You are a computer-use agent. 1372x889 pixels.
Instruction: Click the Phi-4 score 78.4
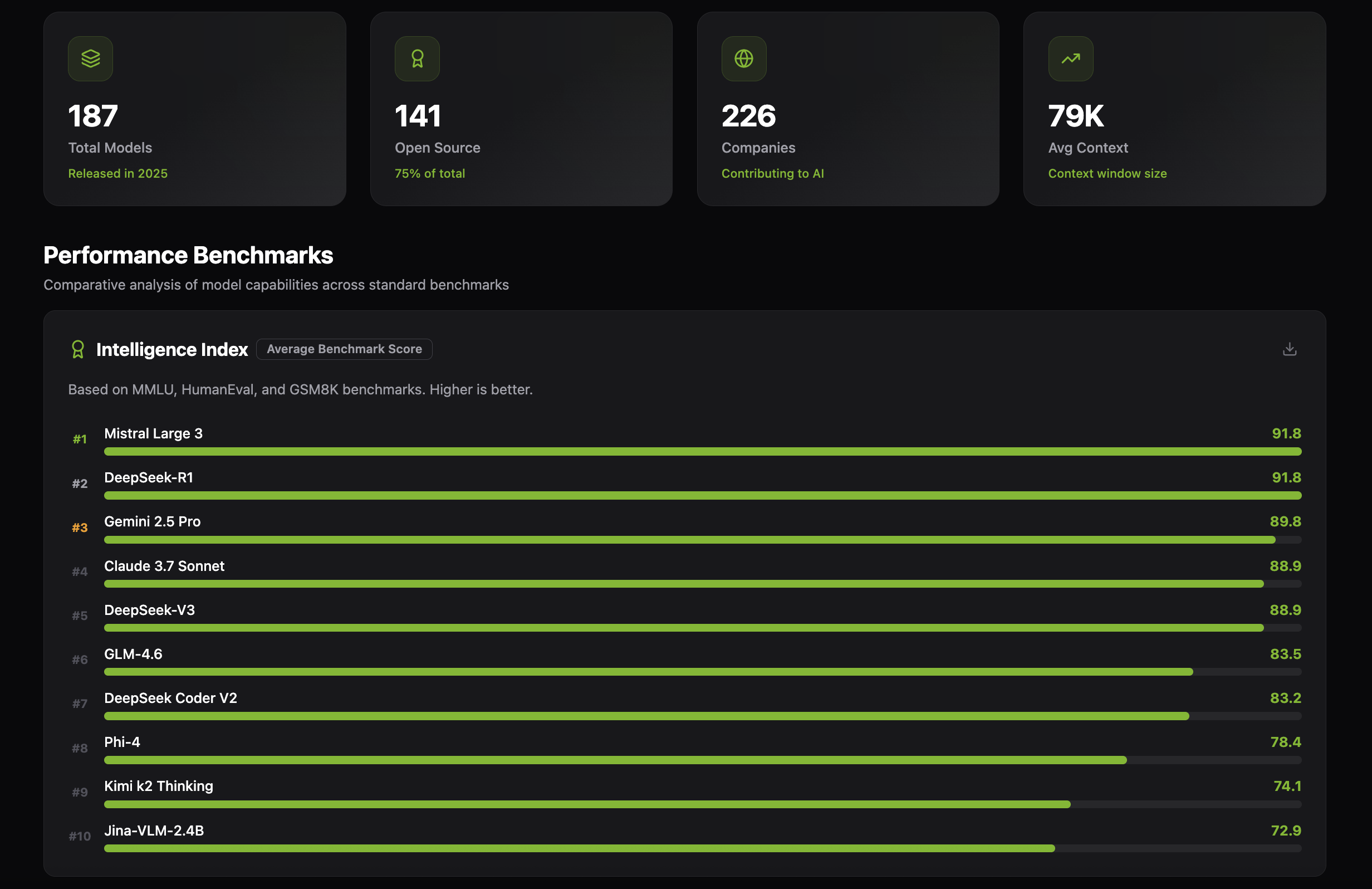(x=1285, y=743)
